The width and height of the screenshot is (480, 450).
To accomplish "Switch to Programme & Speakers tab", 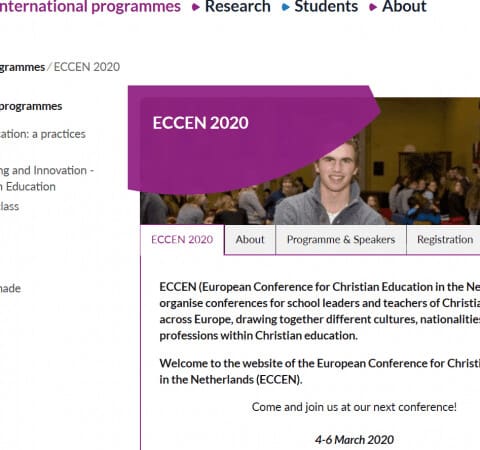I will [341, 240].
